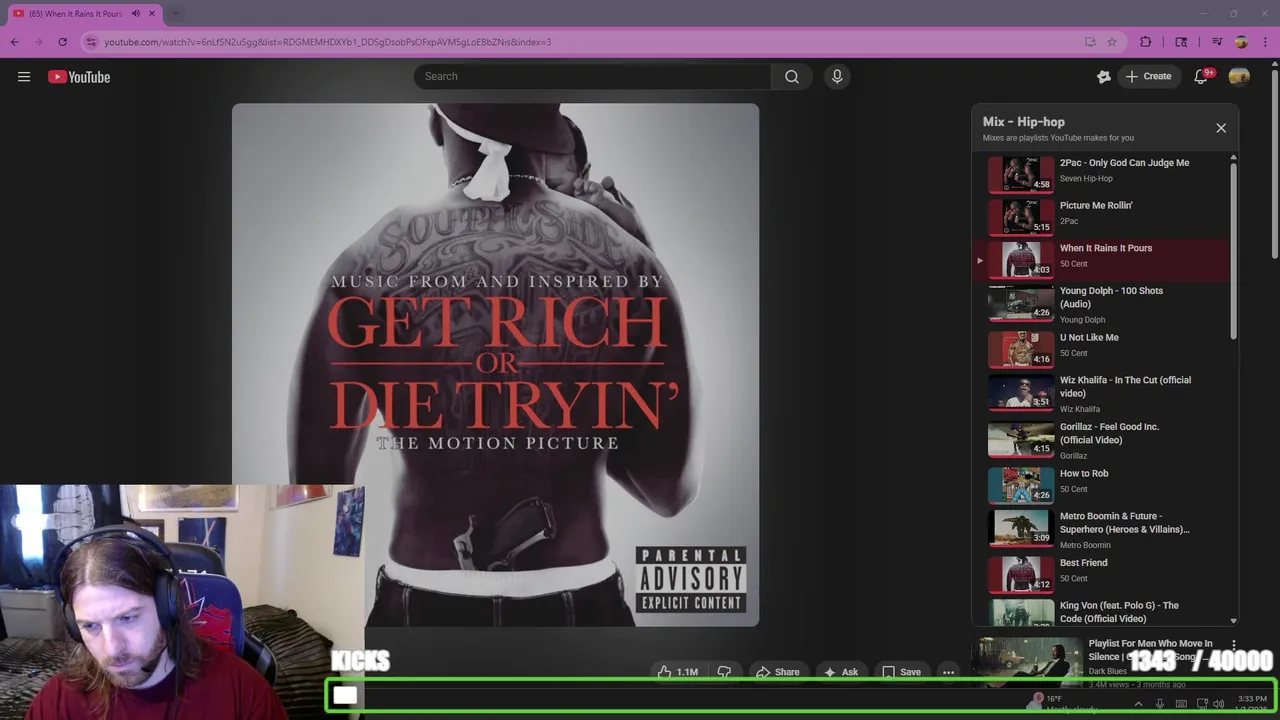1280x720 pixels.
Task: Like the video with thumbs-up 1.1M
Action: coord(678,672)
